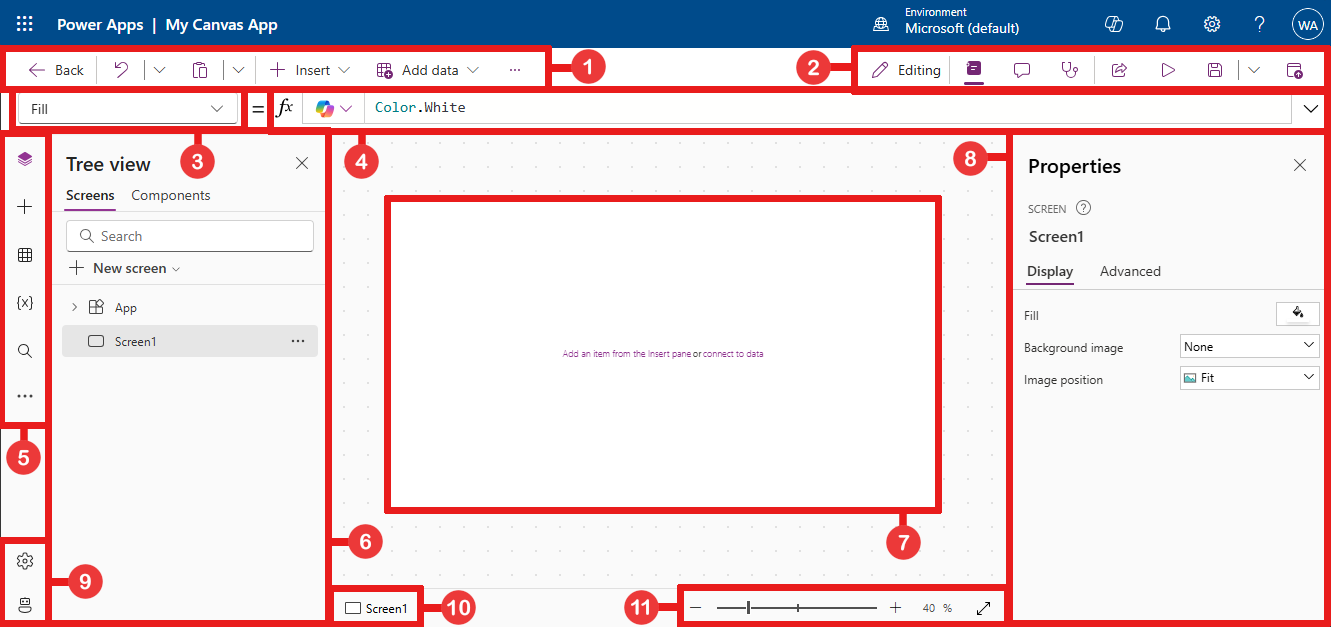This screenshot has width=1331, height=627.
Task: Save the app with disk icon
Action: (1215, 70)
